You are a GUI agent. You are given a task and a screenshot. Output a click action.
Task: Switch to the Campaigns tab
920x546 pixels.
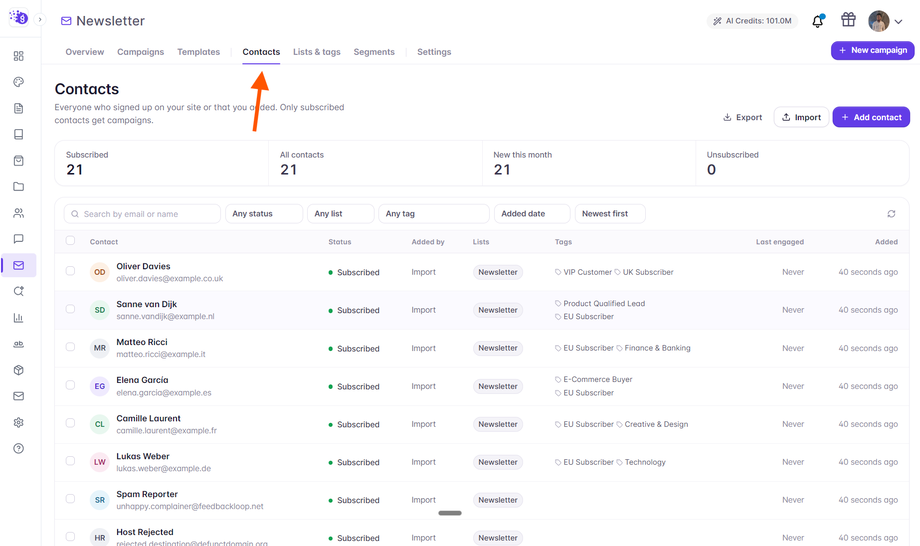click(141, 52)
